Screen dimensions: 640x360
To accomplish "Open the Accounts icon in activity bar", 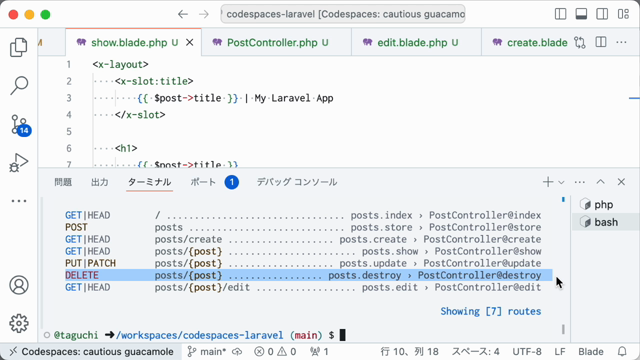I will [19, 285].
